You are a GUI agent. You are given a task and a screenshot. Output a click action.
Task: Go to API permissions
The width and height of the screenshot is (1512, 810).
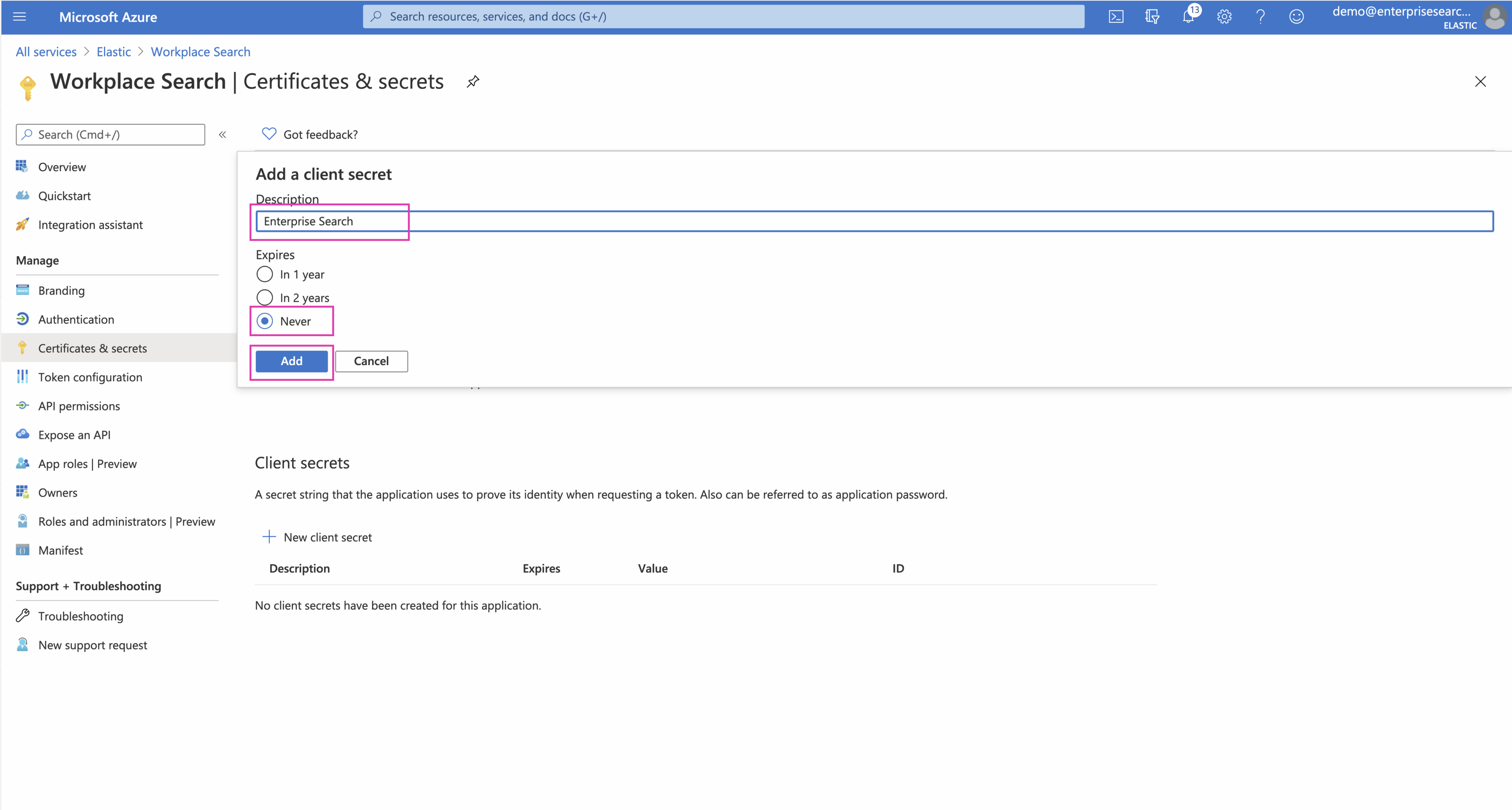pos(79,406)
